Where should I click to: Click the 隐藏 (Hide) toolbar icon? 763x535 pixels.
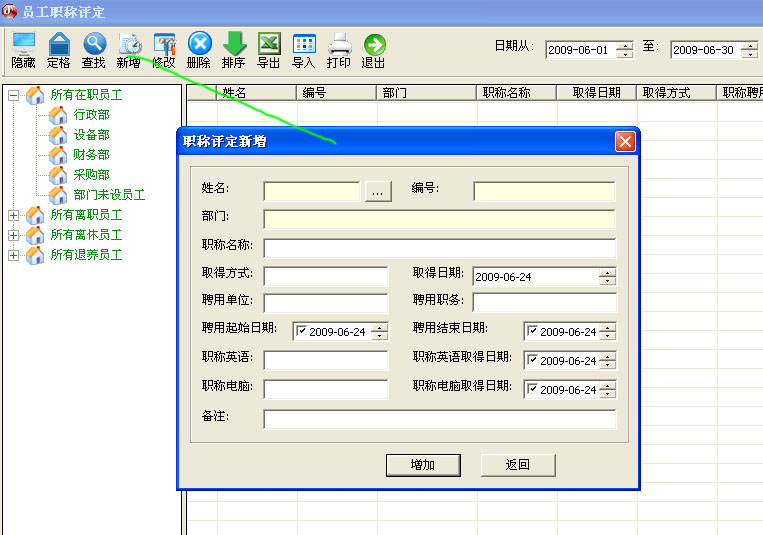pos(23,50)
